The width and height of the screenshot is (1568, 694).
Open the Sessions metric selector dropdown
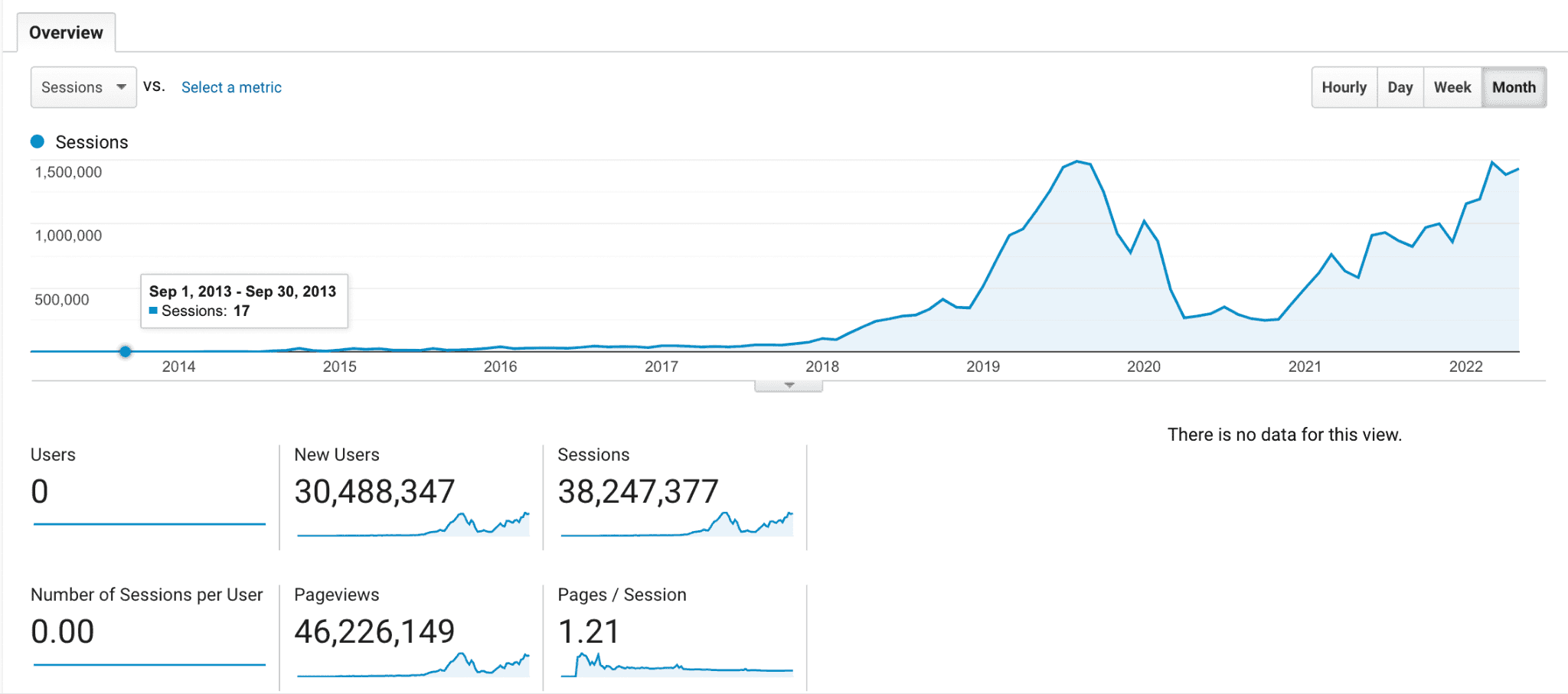(x=83, y=86)
